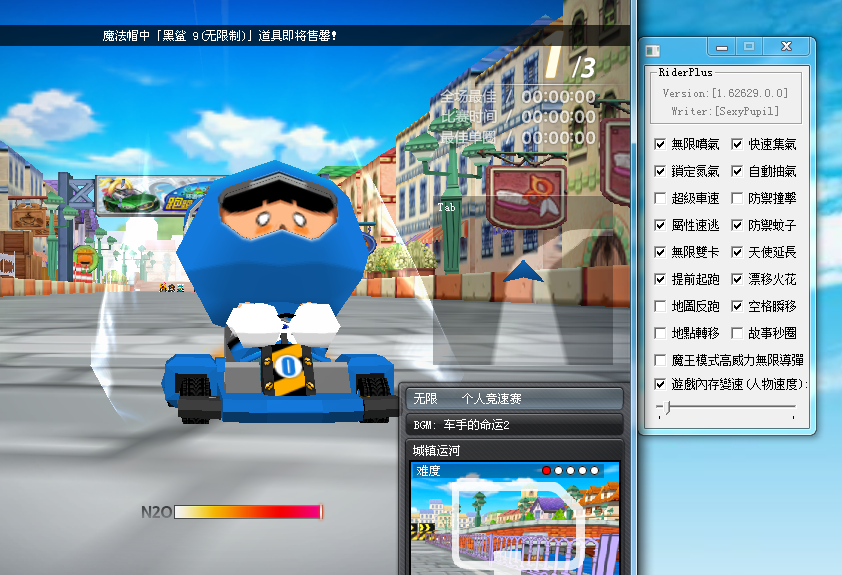Screen dimensions: 842x575
Task: Toggle 屬性速逃 checkbox
Action: tap(660, 225)
